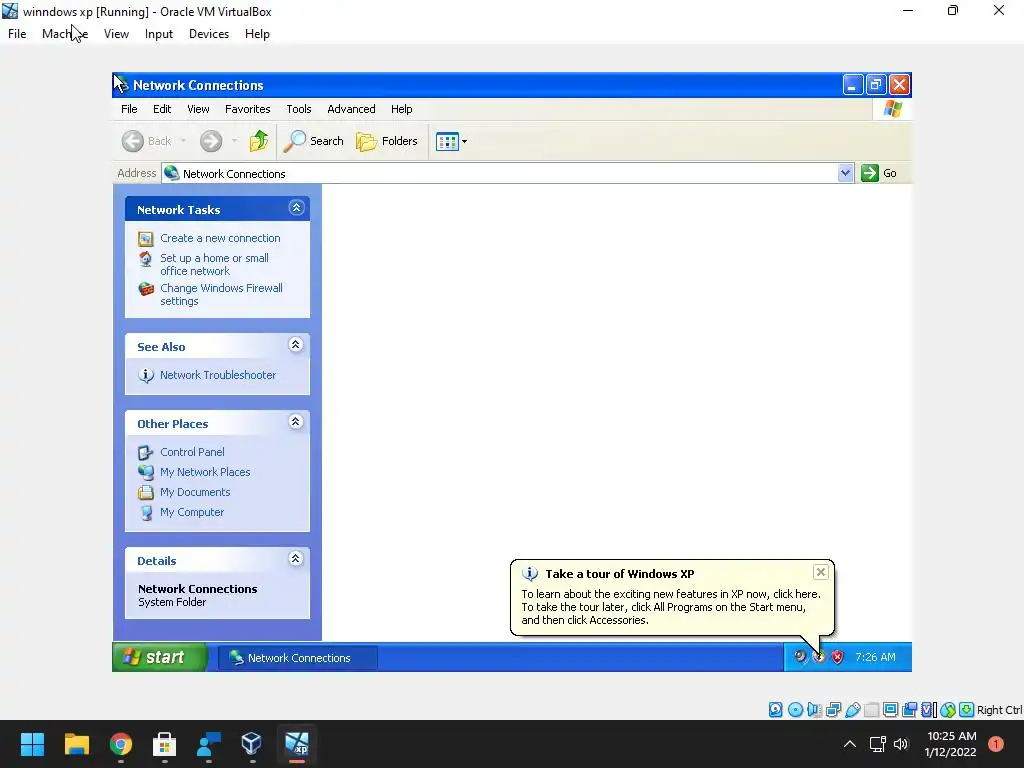Open VirtualBox File menu
Viewport: 1024px width, 768px height.
coord(17,34)
